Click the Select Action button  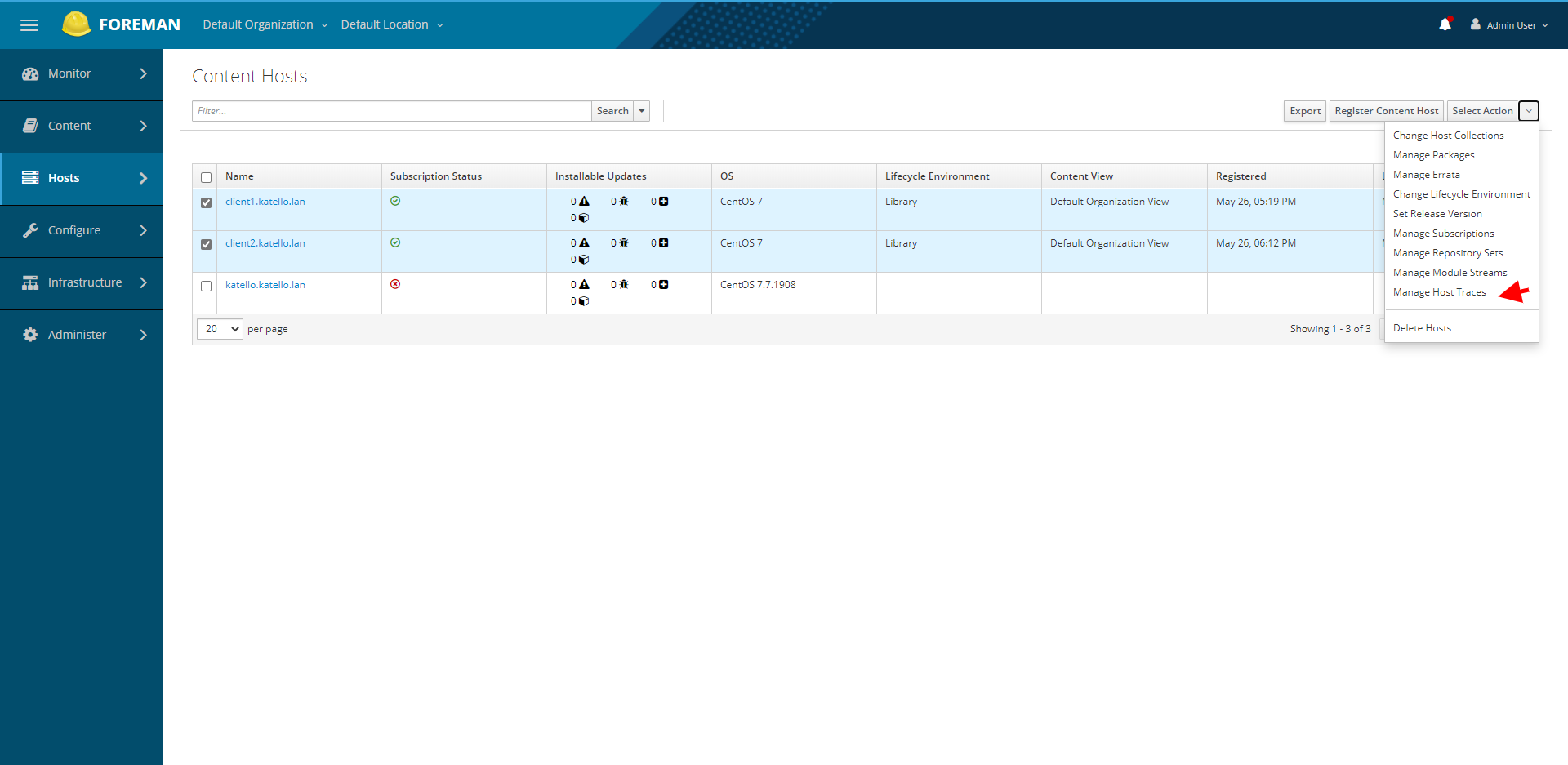point(1482,111)
